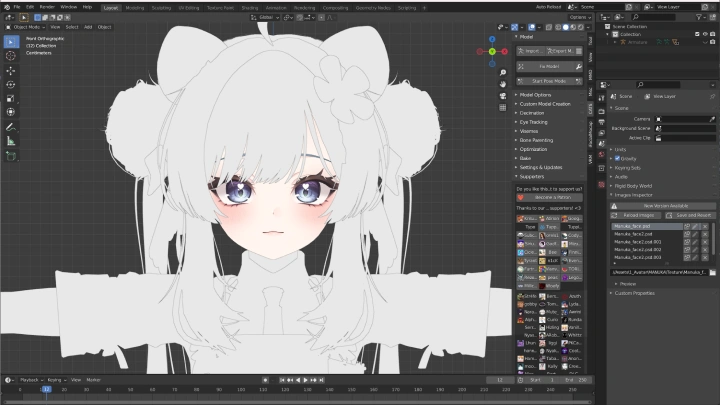Expand the Rigid Body World panel
Viewport: 720px width, 405px height.
tap(633, 186)
